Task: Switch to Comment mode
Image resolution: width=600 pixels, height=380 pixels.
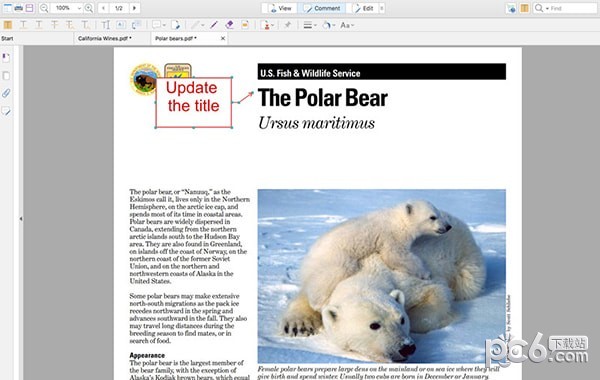Action: click(322, 8)
